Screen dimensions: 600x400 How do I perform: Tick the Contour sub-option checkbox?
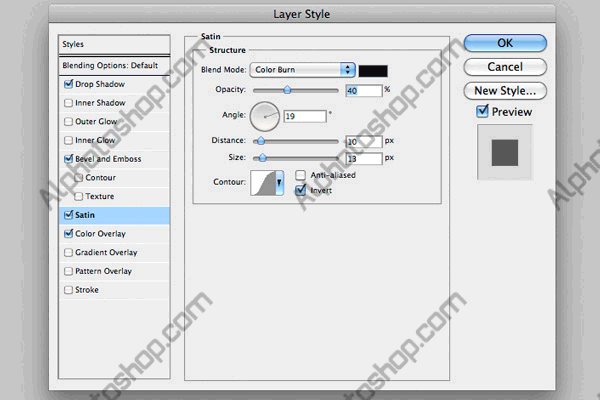click(78, 177)
